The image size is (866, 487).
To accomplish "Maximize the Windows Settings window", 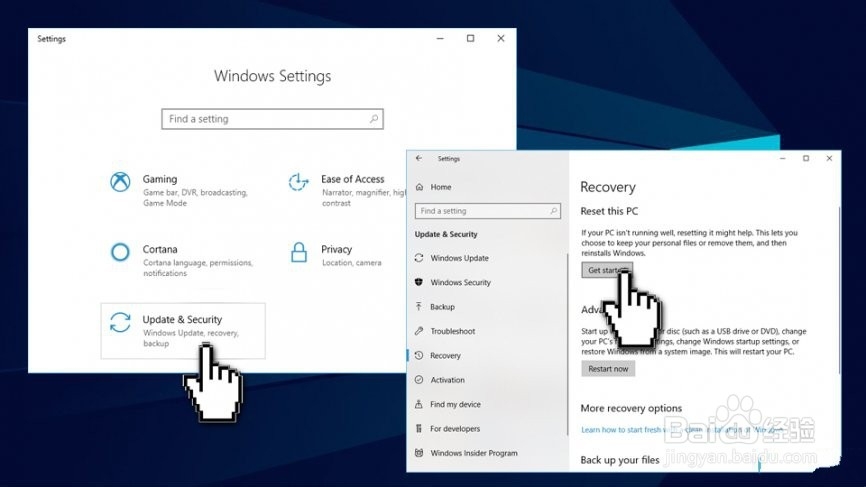I will coord(471,38).
